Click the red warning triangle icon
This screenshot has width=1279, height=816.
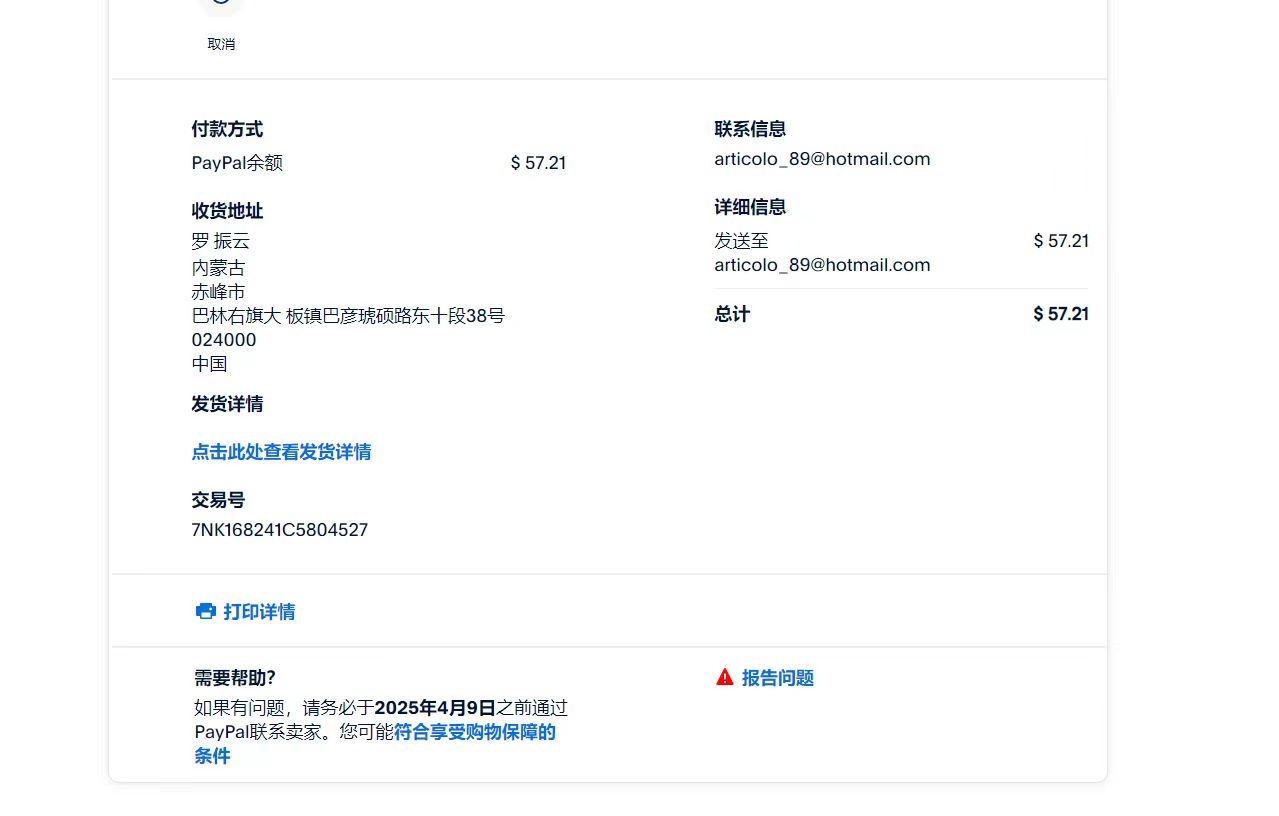pyautogui.click(x=725, y=677)
